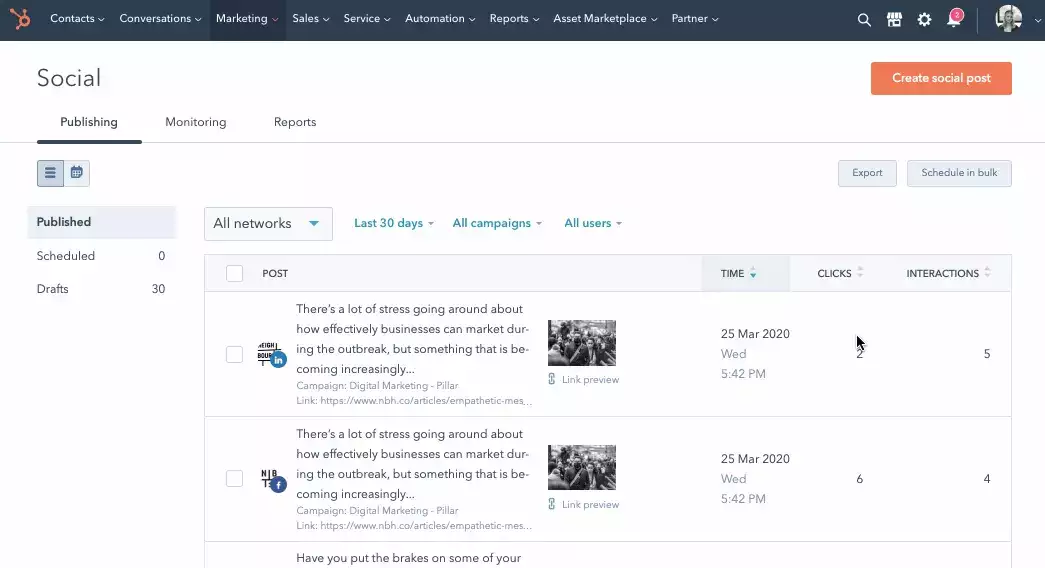1045x568 pixels.
Task: Select the LinkedIn post checkbox
Action: [234, 354]
